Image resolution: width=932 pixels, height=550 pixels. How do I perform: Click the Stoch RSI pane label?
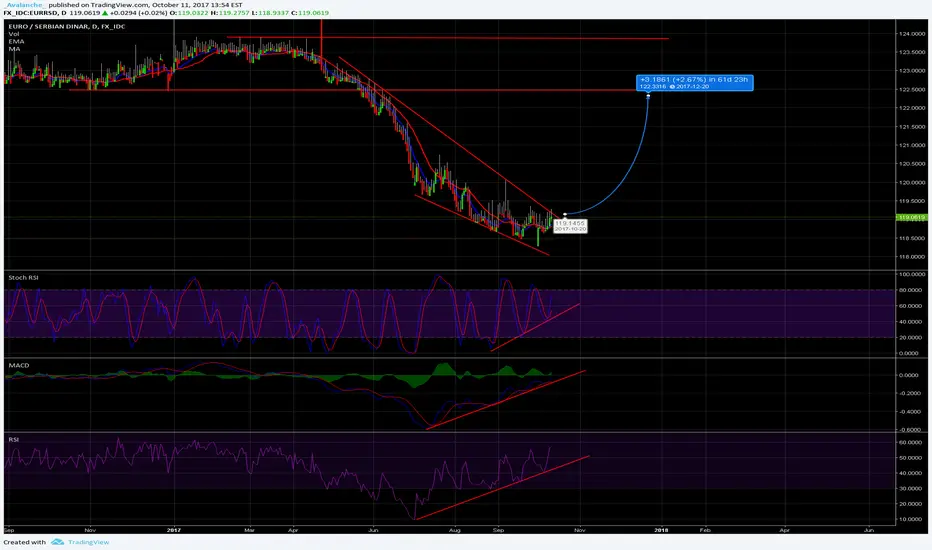[24, 278]
